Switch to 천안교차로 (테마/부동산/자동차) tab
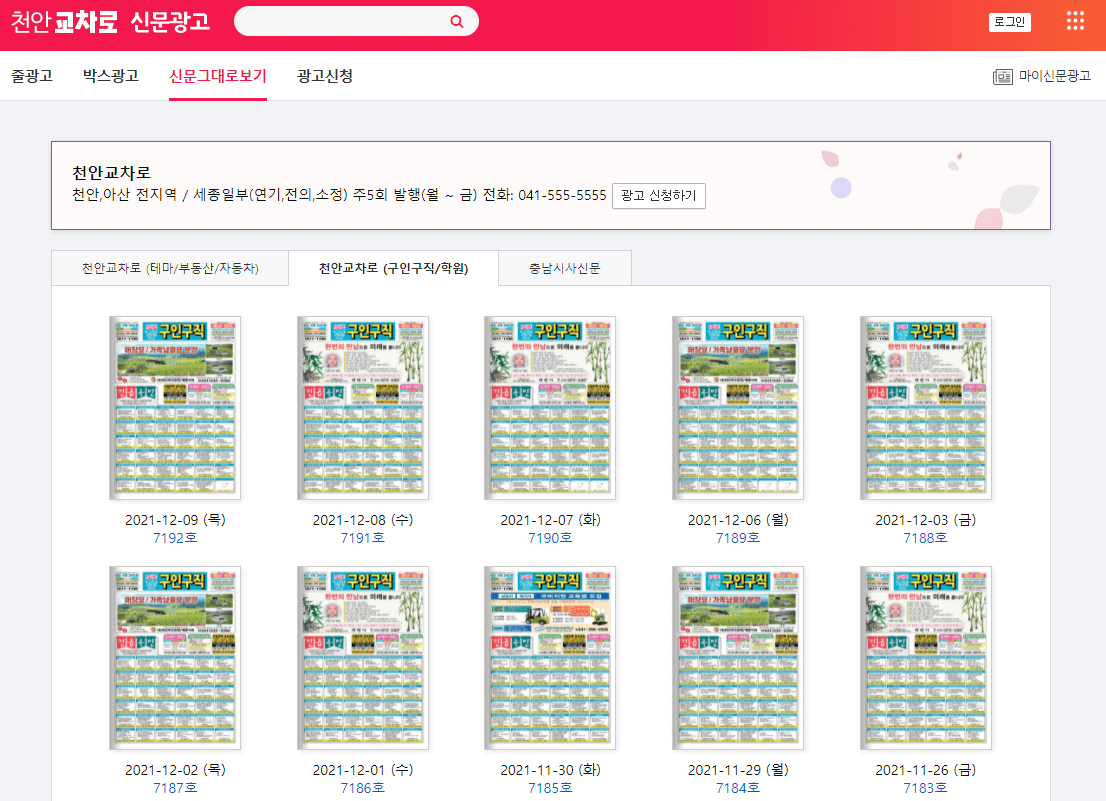This screenshot has width=1106, height=801. pos(170,268)
